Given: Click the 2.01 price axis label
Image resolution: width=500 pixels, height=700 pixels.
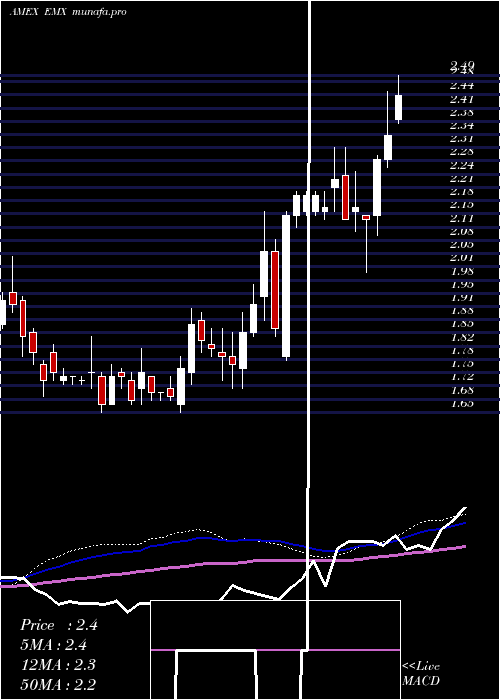Looking at the screenshot, I should coord(462,258).
